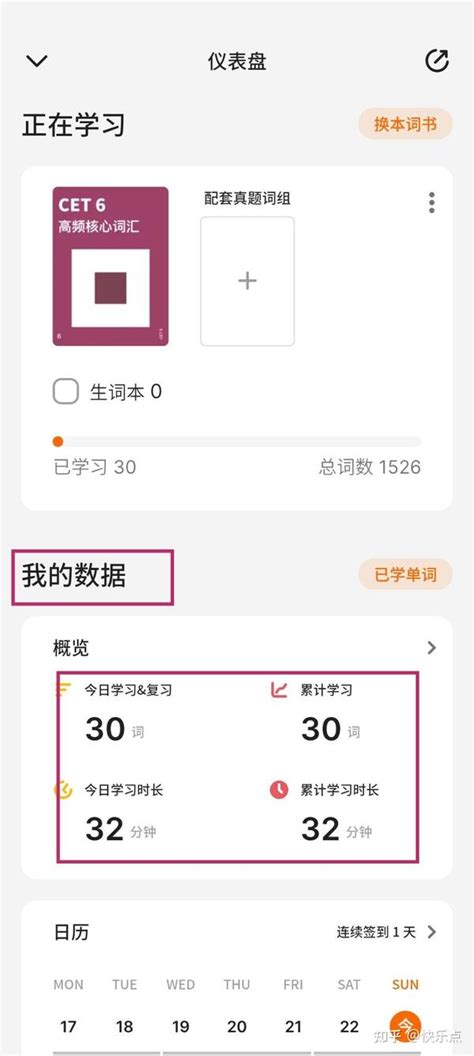Screen dimensions: 474x1056
Task: Tap the 今日学习&复习 list icon
Action: coord(63,689)
